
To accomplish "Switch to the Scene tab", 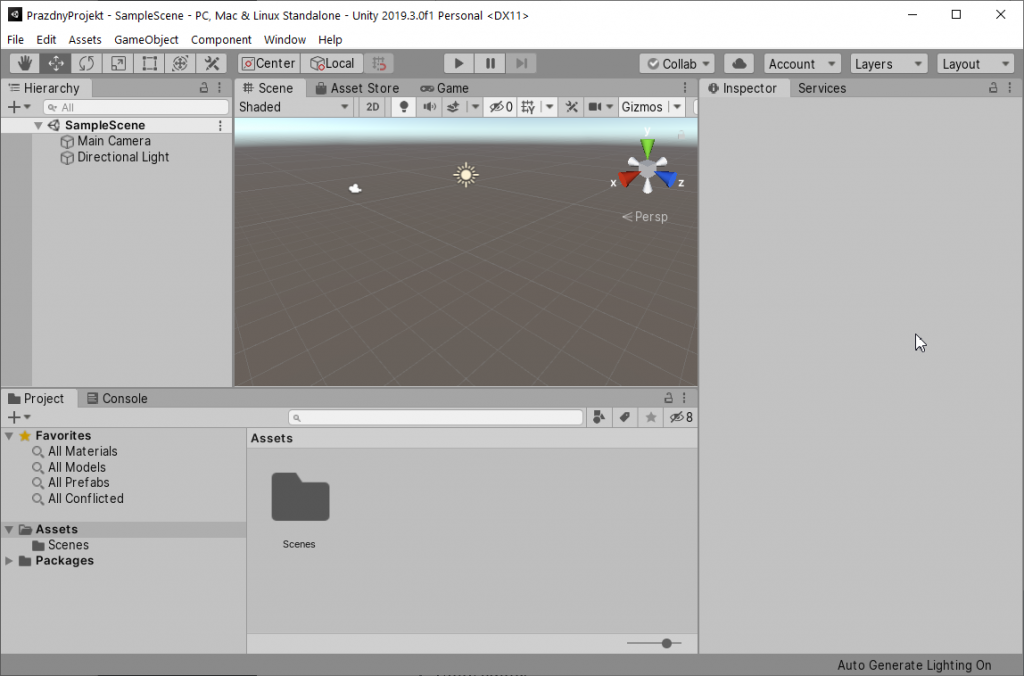I will [268, 88].
